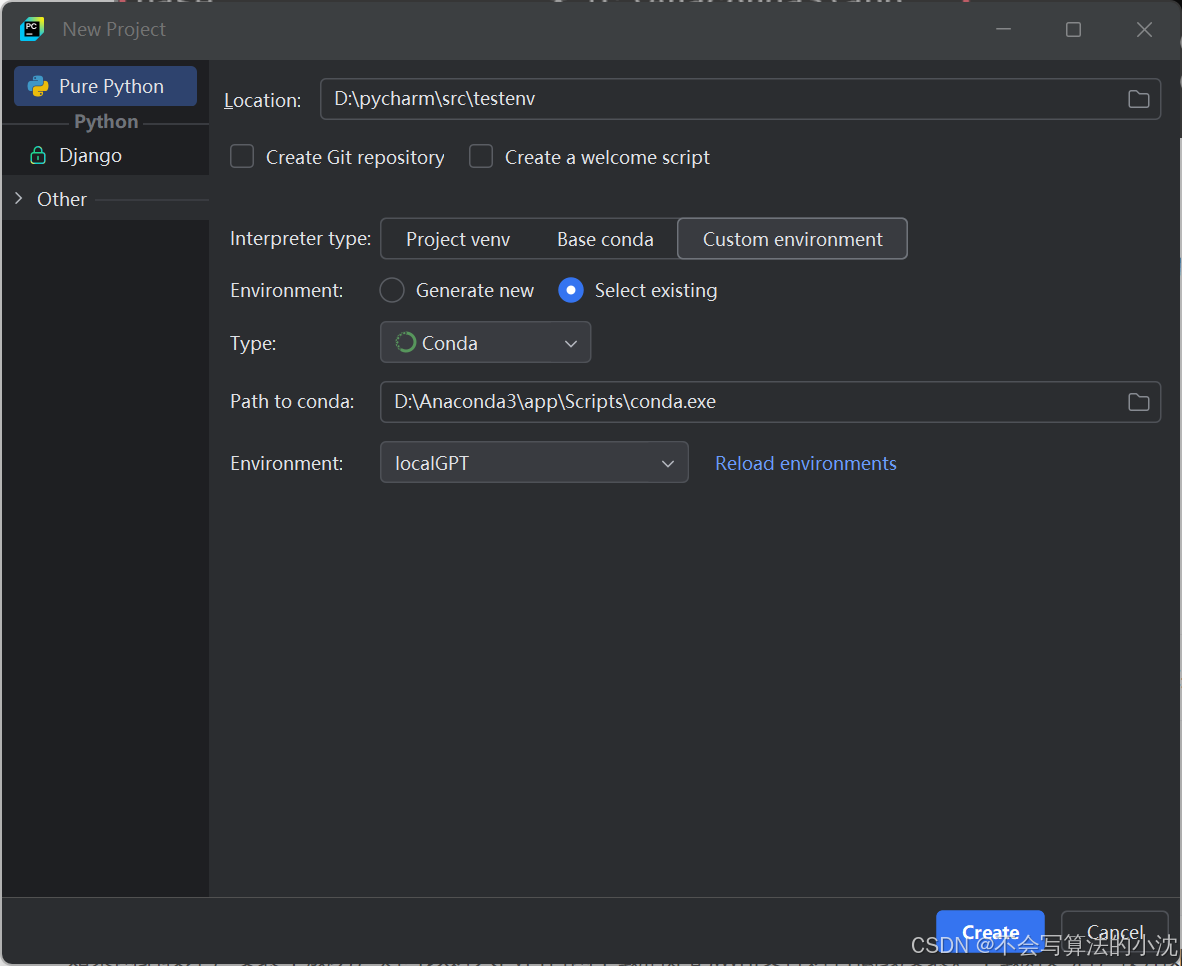The width and height of the screenshot is (1182, 966).
Task: Switch interpreter type to Project venv
Action: (x=458, y=239)
